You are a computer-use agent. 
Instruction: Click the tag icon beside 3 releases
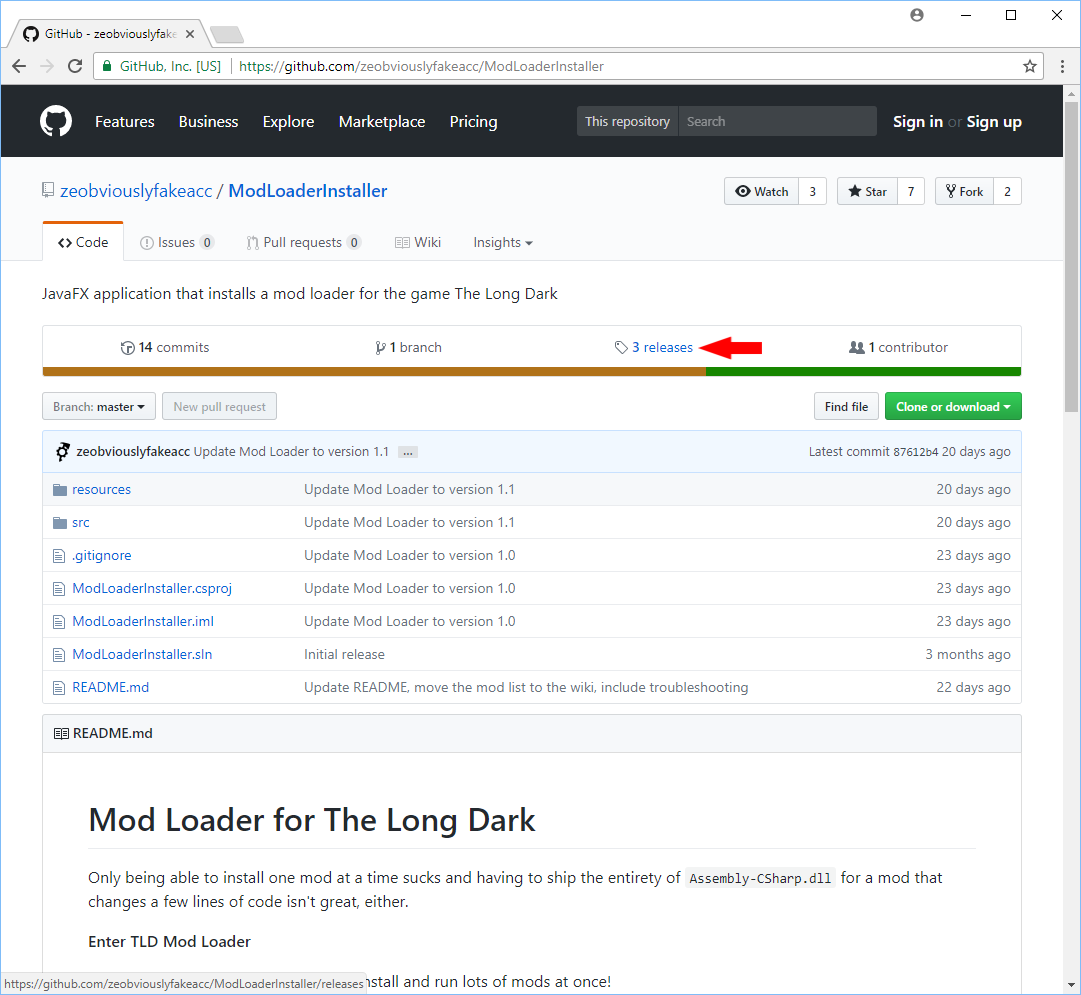pos(621,348)
